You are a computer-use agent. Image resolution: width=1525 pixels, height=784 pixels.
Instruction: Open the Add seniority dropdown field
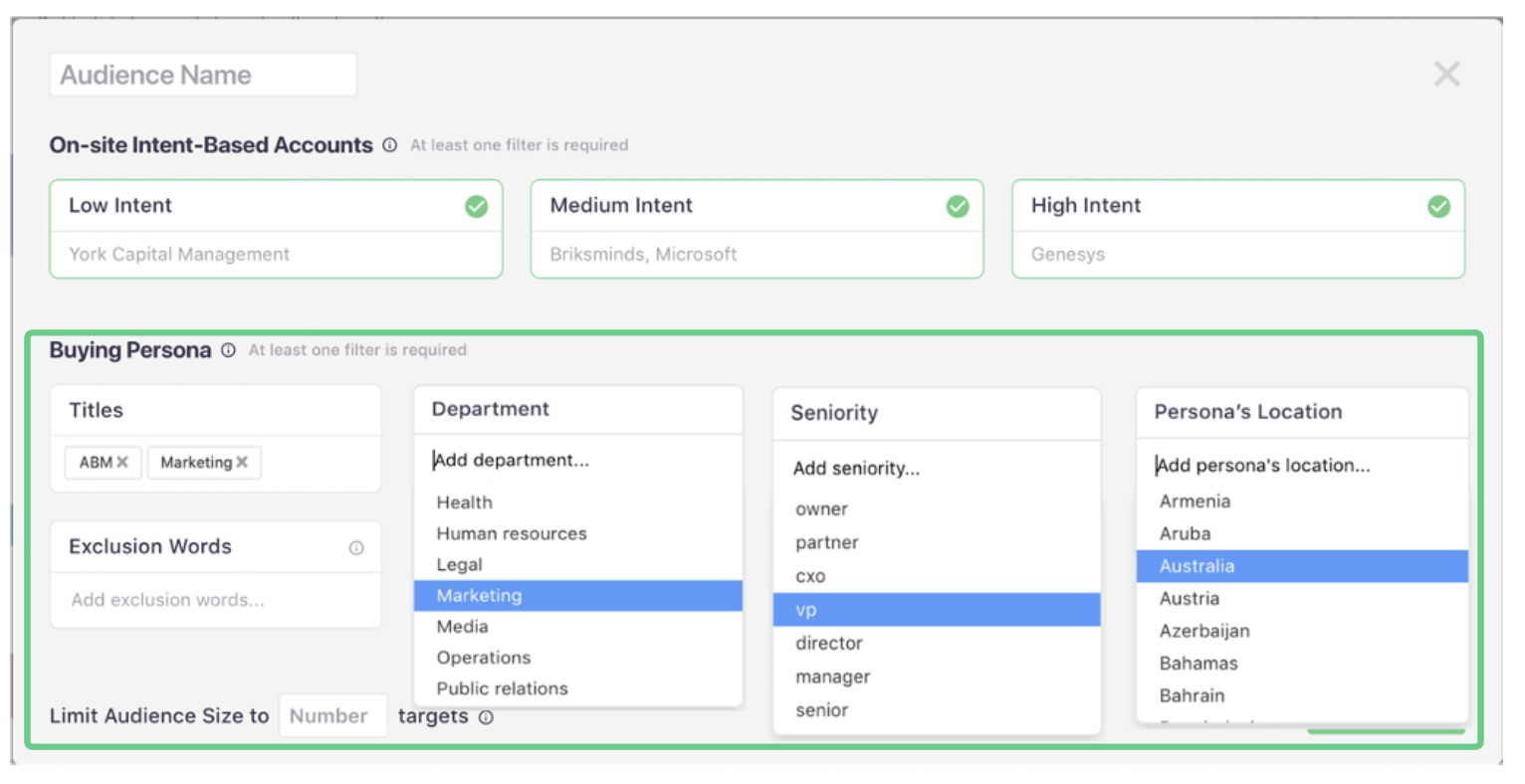coord(936,469)
